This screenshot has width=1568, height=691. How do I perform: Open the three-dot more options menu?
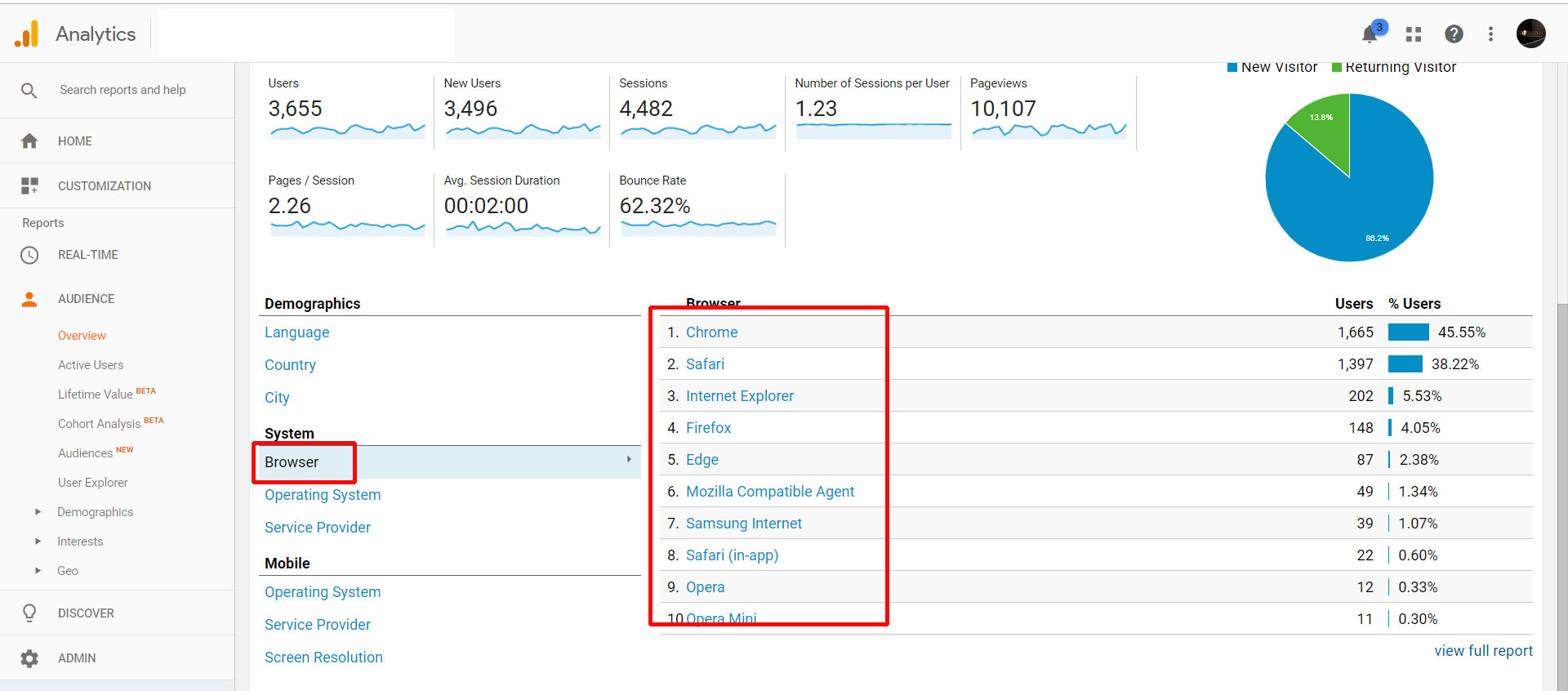(x=1490, y=33)
